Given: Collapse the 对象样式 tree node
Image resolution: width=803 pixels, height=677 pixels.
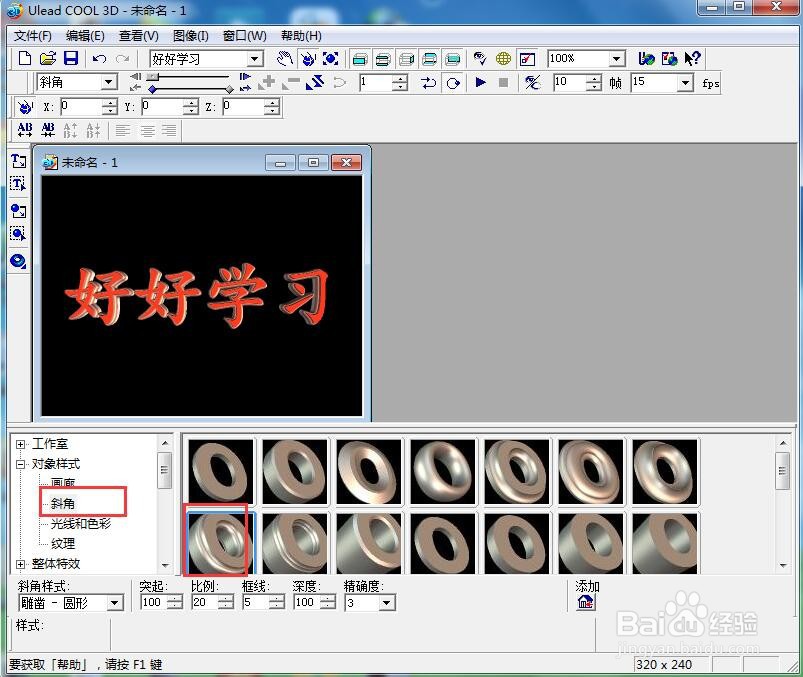Looking at the screenshot, I should pos(20,464).
